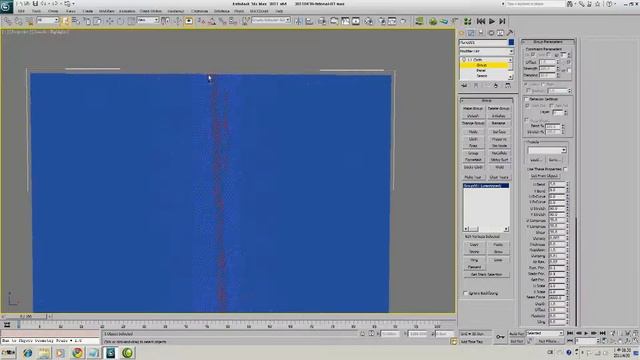
Task: Open the Presets dropdown
Action: [x=547, y=150]
